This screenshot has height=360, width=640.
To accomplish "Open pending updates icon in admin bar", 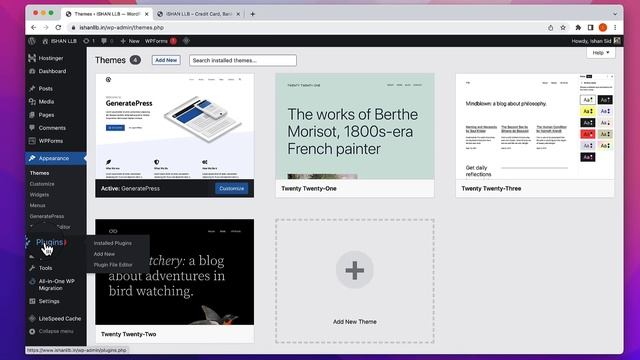I will [x=89, y=41].
